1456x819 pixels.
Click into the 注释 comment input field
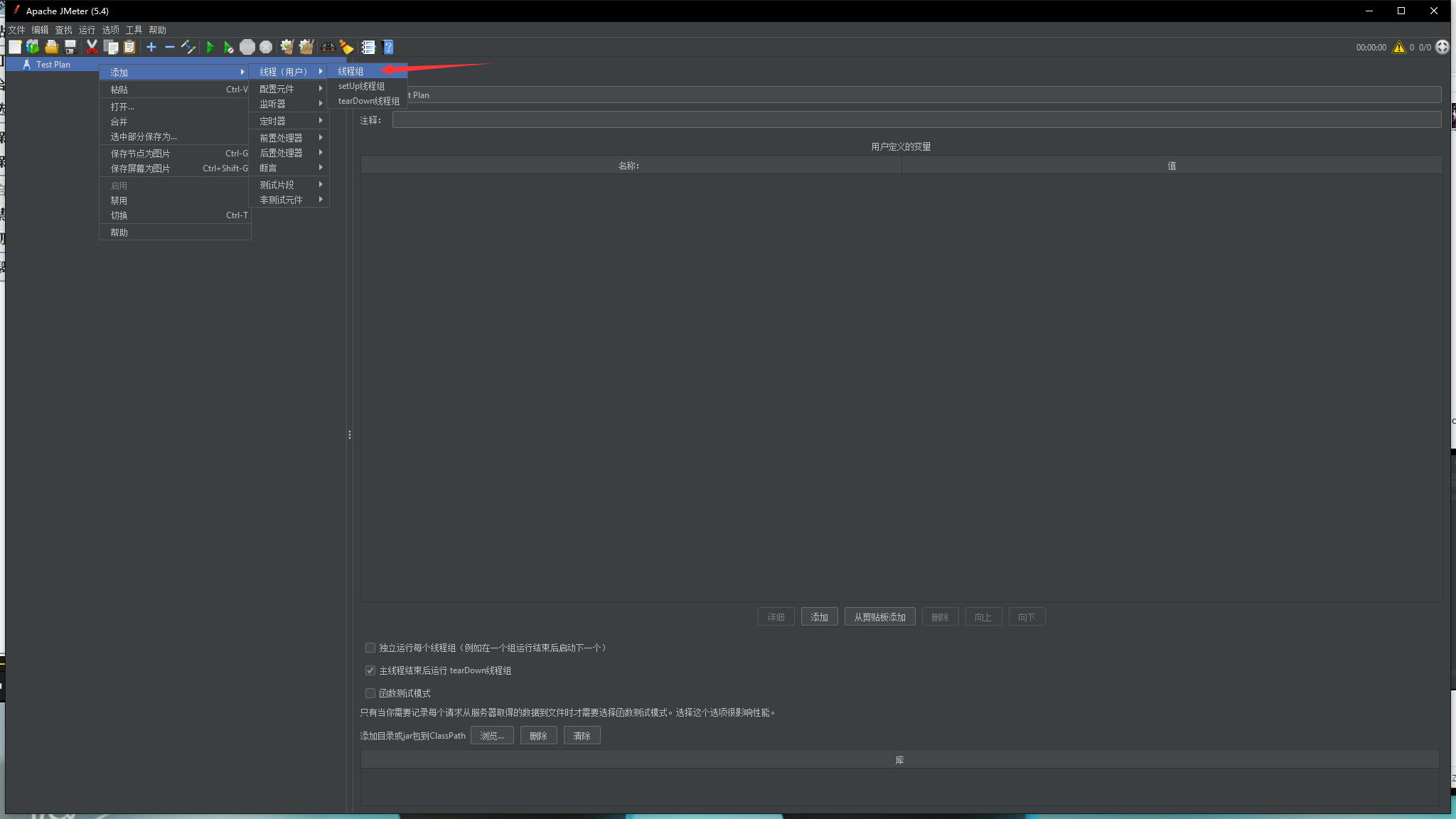tap(916, 120)
